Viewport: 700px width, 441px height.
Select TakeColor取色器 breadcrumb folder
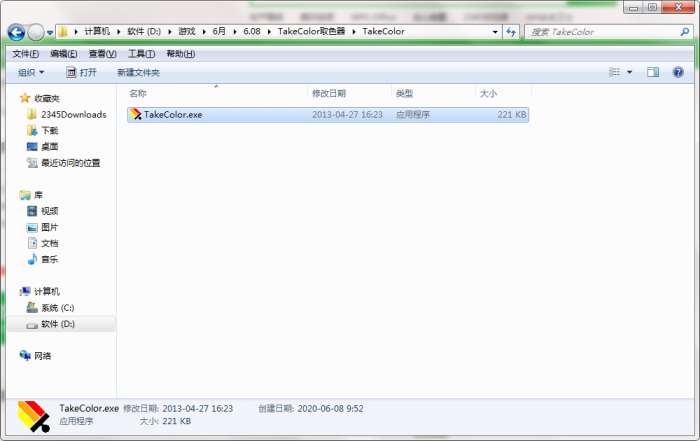click(311, 31)
